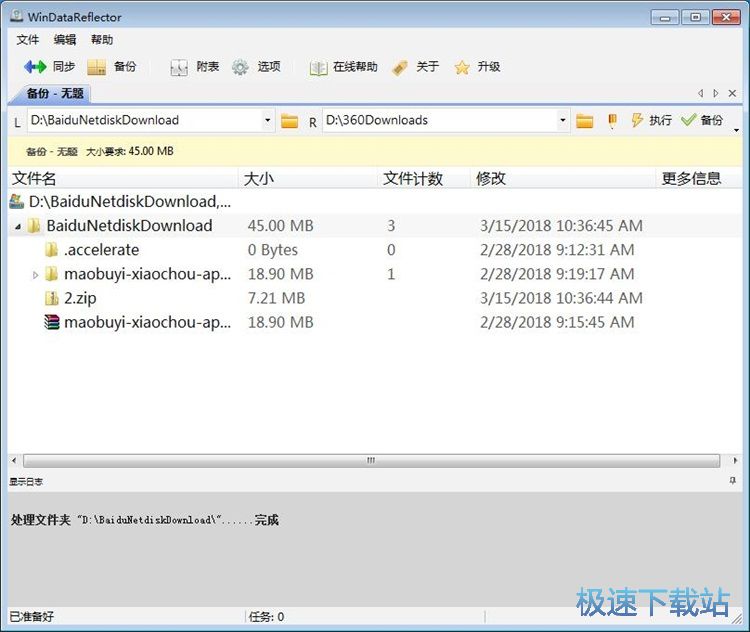Viewport: 750px width, 632px height.
Task: Click the orange filter icon next to 执行
Action: point(612,121)
